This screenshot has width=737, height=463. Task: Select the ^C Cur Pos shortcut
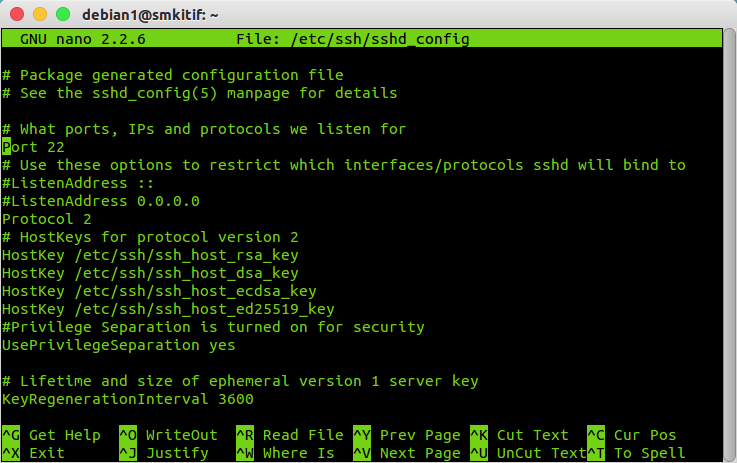click(632, 435)
